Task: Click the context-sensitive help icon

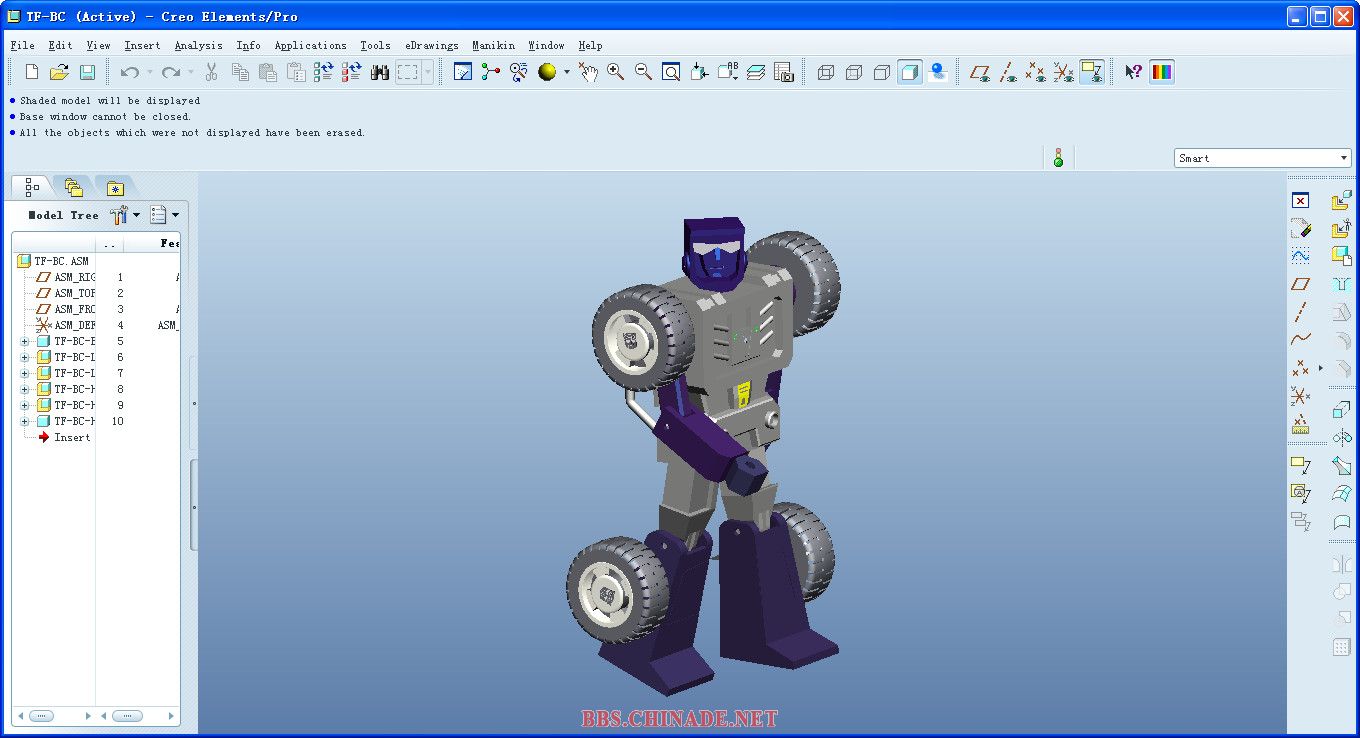Action: 1133,72
